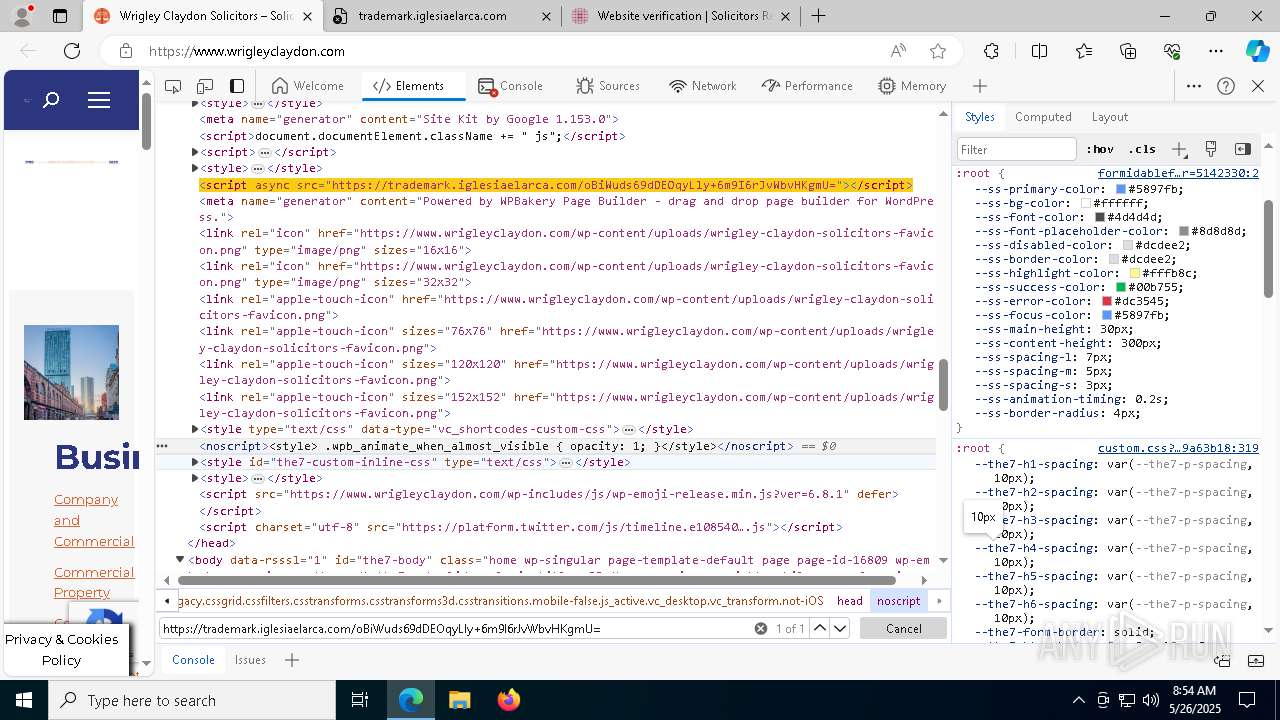
Task: Toggle rendering emulations paintbrush icon
Action: pos(1211,149)
